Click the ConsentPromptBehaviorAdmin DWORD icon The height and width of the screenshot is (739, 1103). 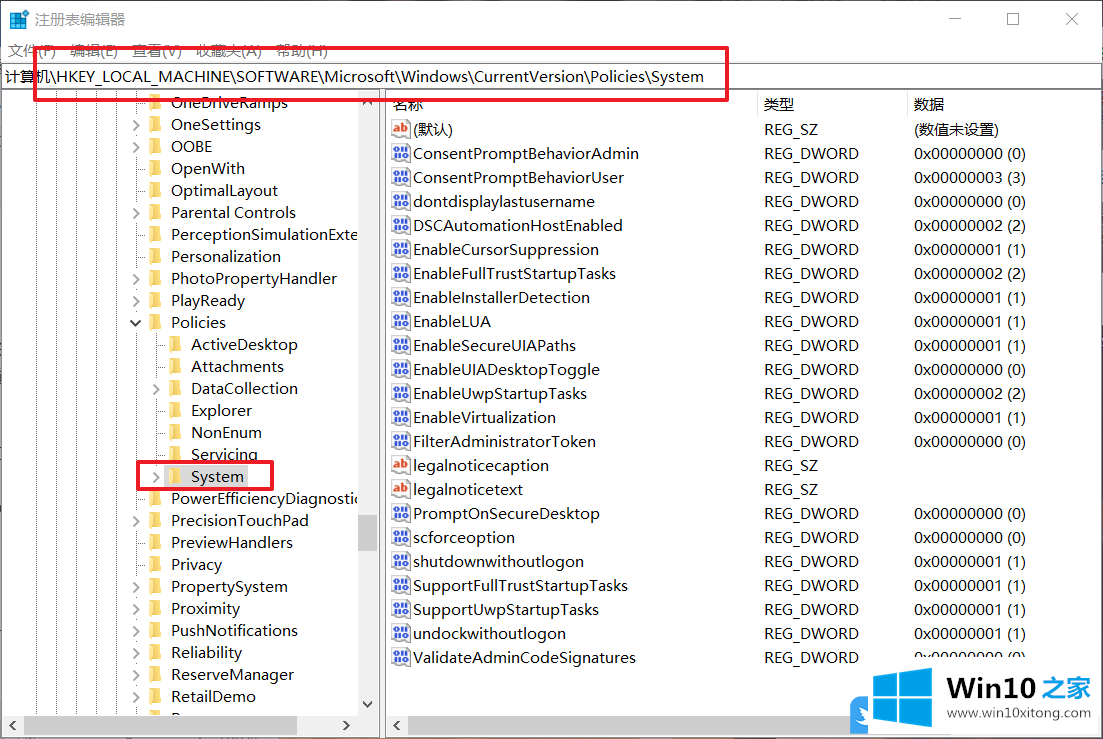[401, 153]
